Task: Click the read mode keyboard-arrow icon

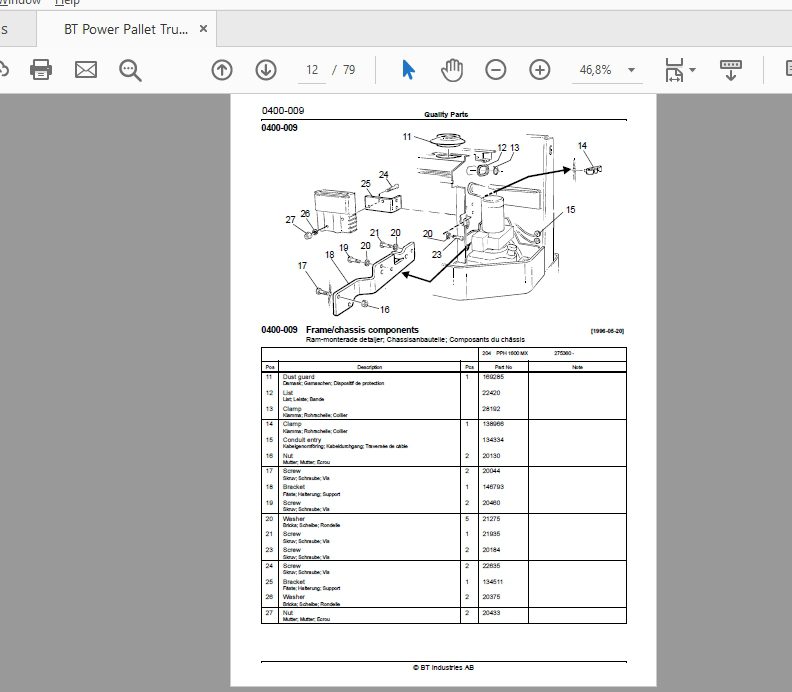Action: (x=730, y=70)
